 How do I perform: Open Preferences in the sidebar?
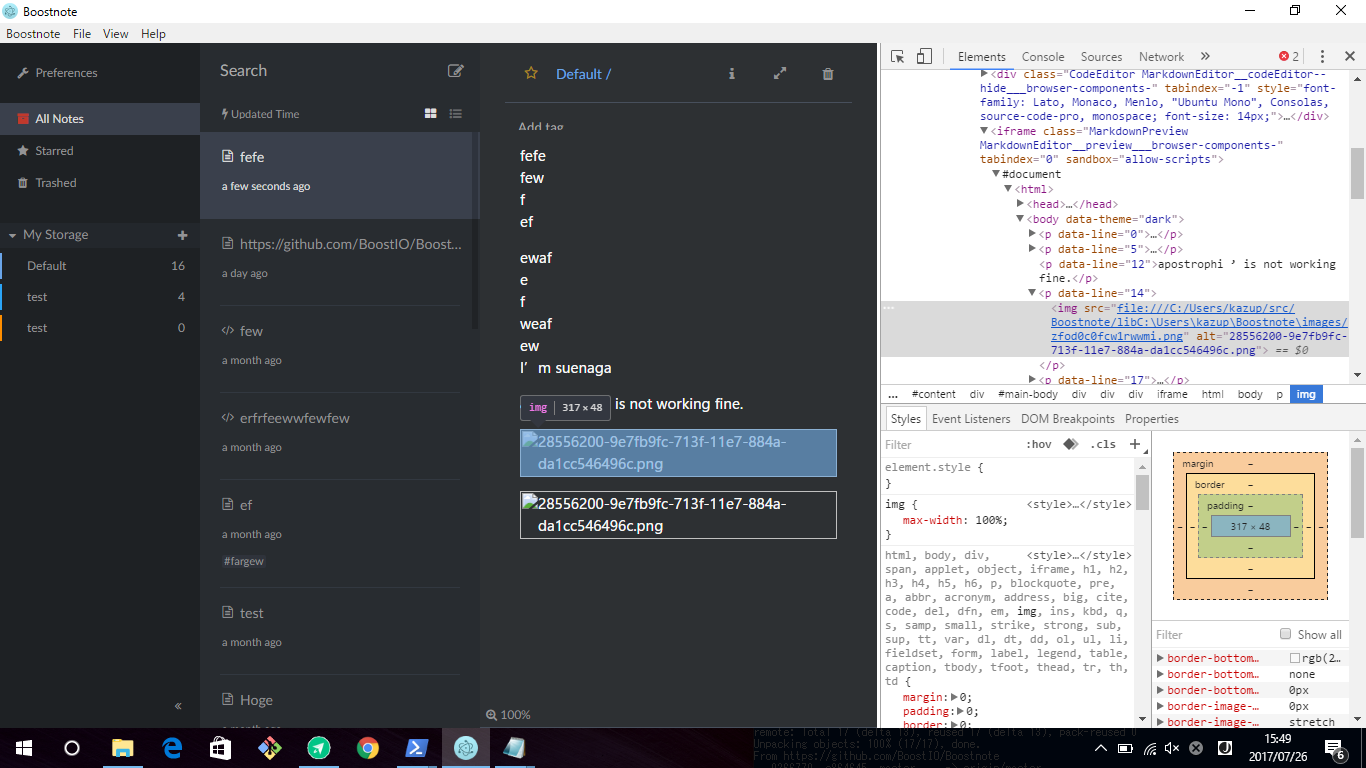point(57,73)
